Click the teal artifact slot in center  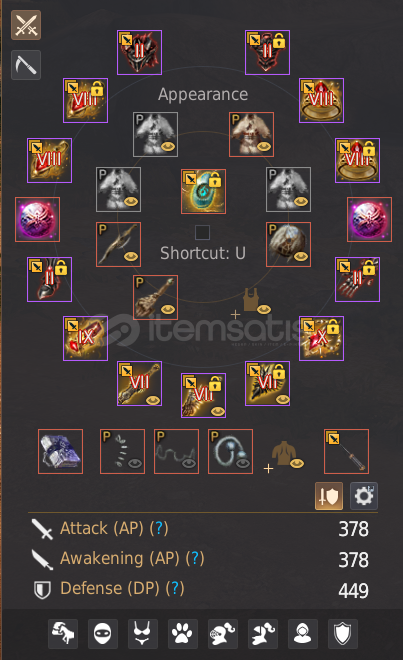(x=203, y=192)
